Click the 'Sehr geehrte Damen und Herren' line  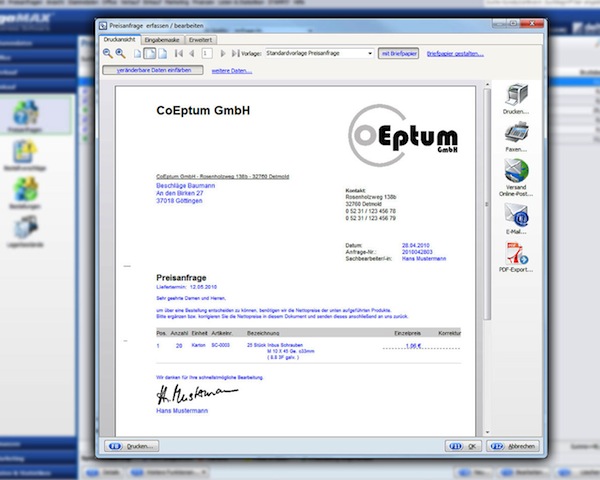[191, 298]
